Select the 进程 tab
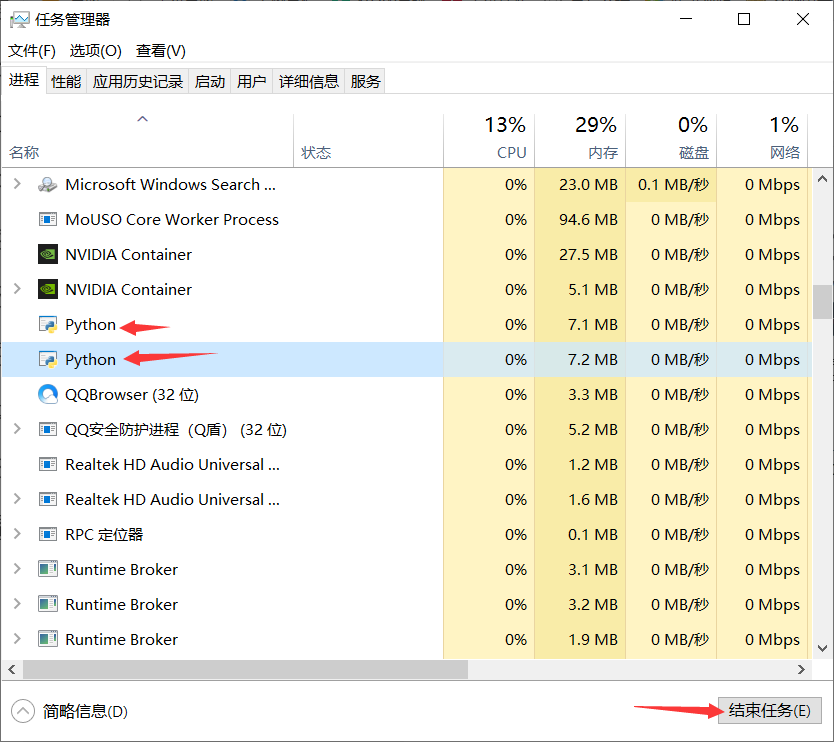Viewport: 834px width, 742px height. point(24,80)
